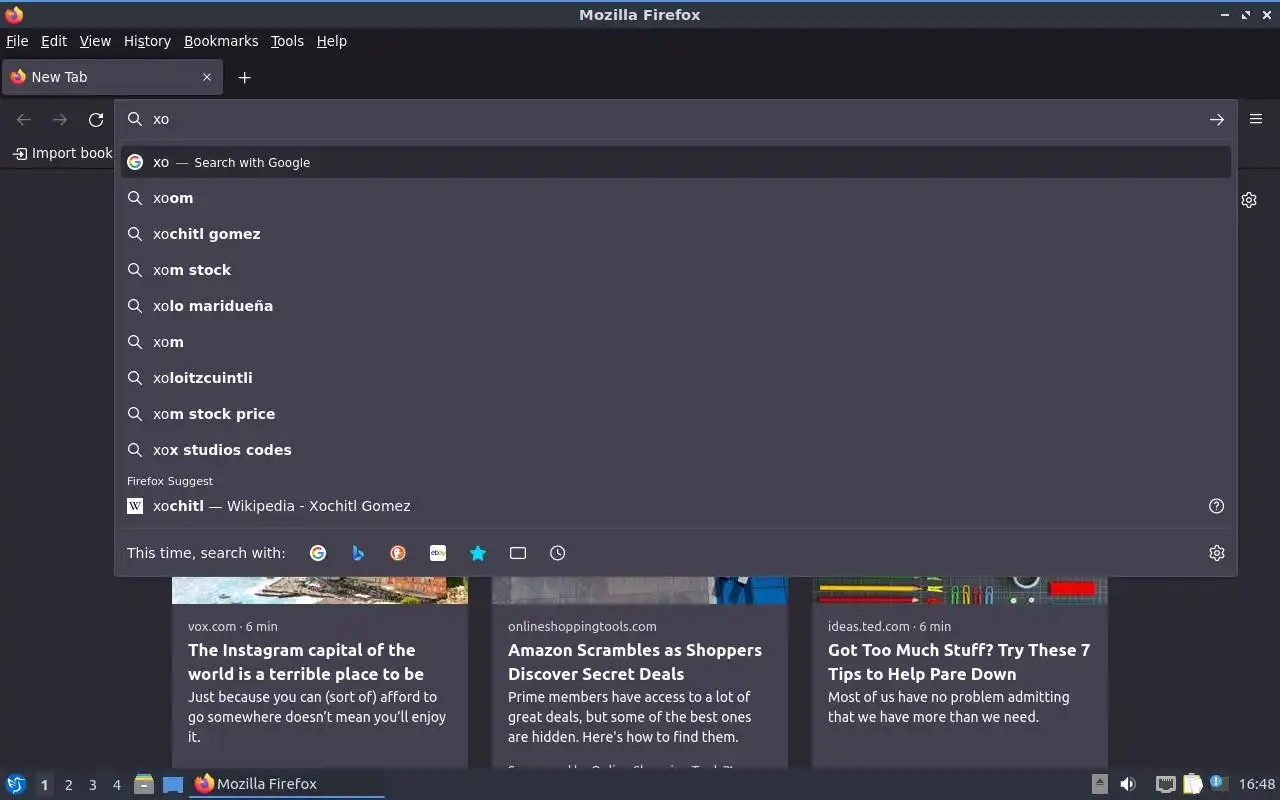The width and height of the screenshot is (1280, 800).
Task: Choose the 'xochitl gomez' suggestion
Action: tap(676, 234)
